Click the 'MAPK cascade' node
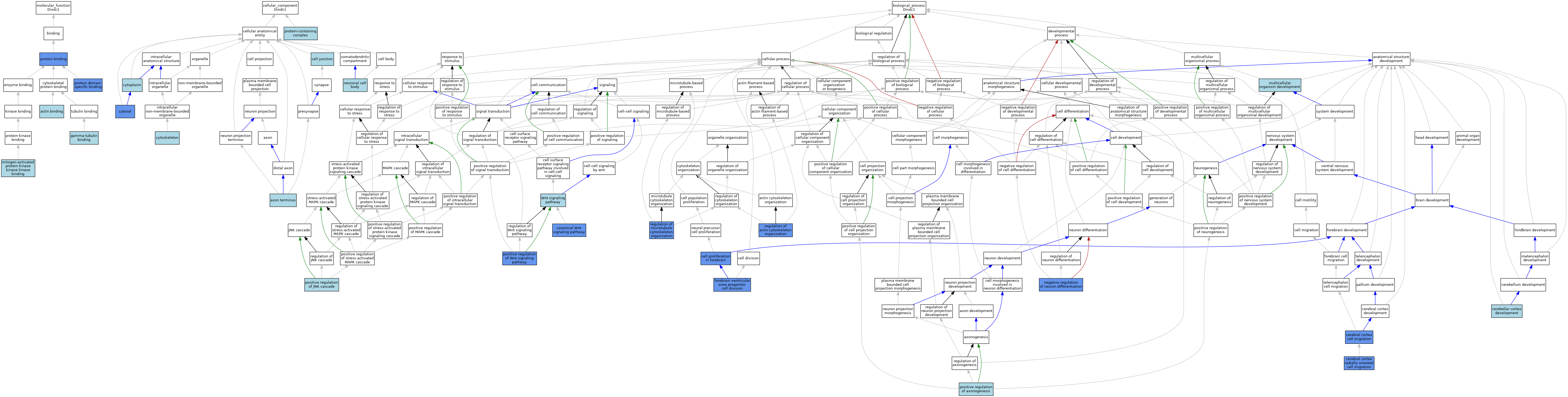The image size is (1568, 397). coord(396,168)
